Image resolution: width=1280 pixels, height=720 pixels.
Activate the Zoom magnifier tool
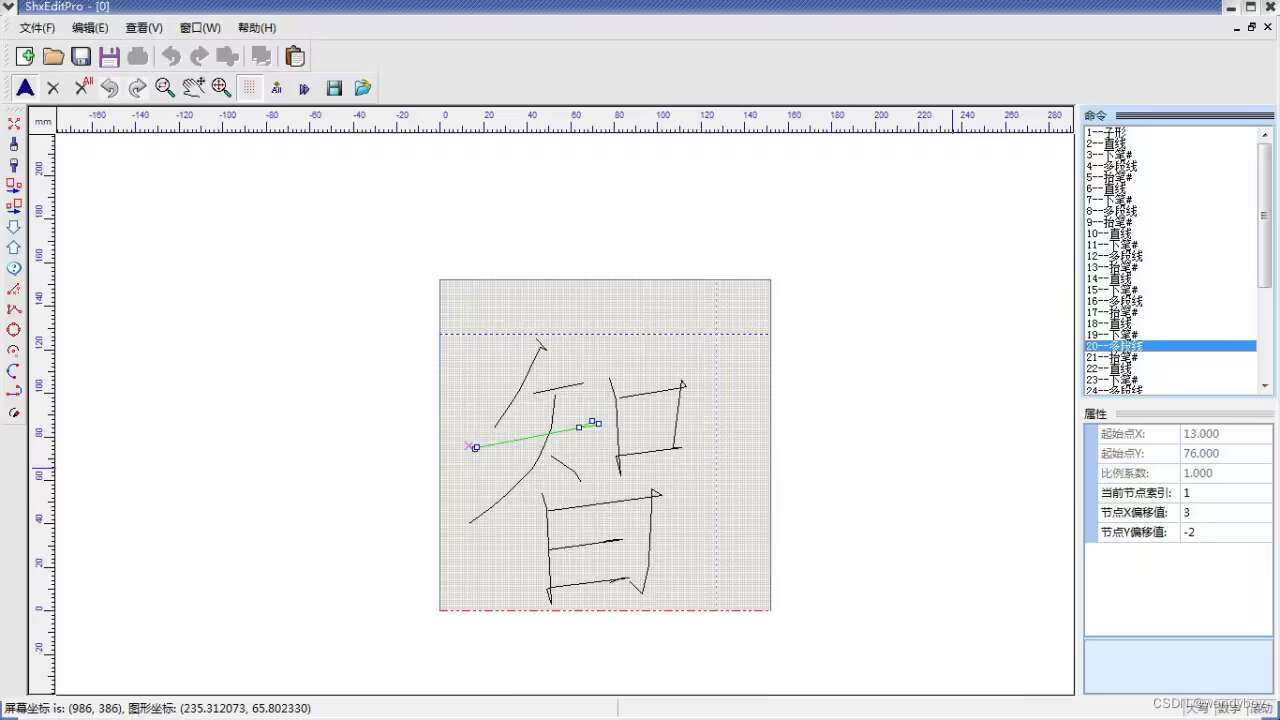[x=165, y=88]
